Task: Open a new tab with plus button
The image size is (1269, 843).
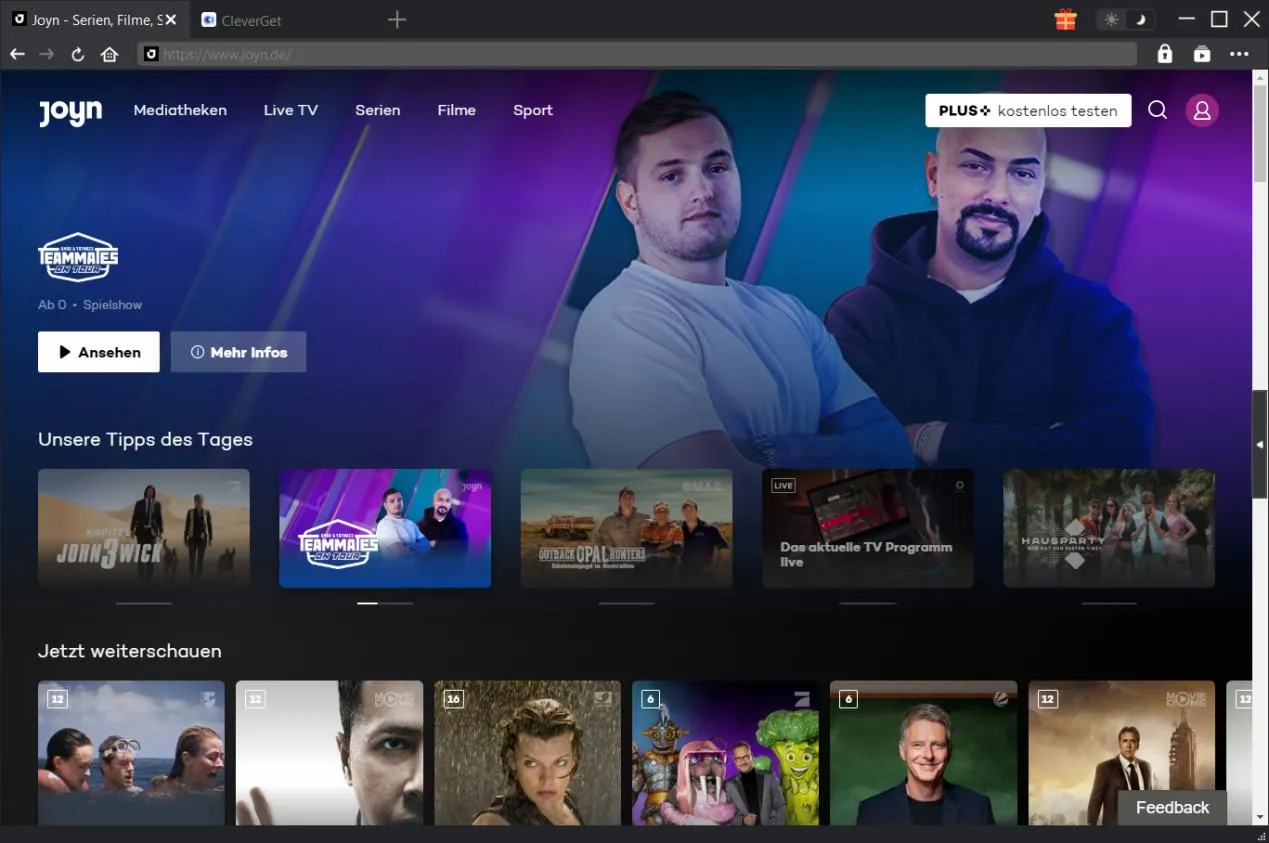Action: point(397,19)
